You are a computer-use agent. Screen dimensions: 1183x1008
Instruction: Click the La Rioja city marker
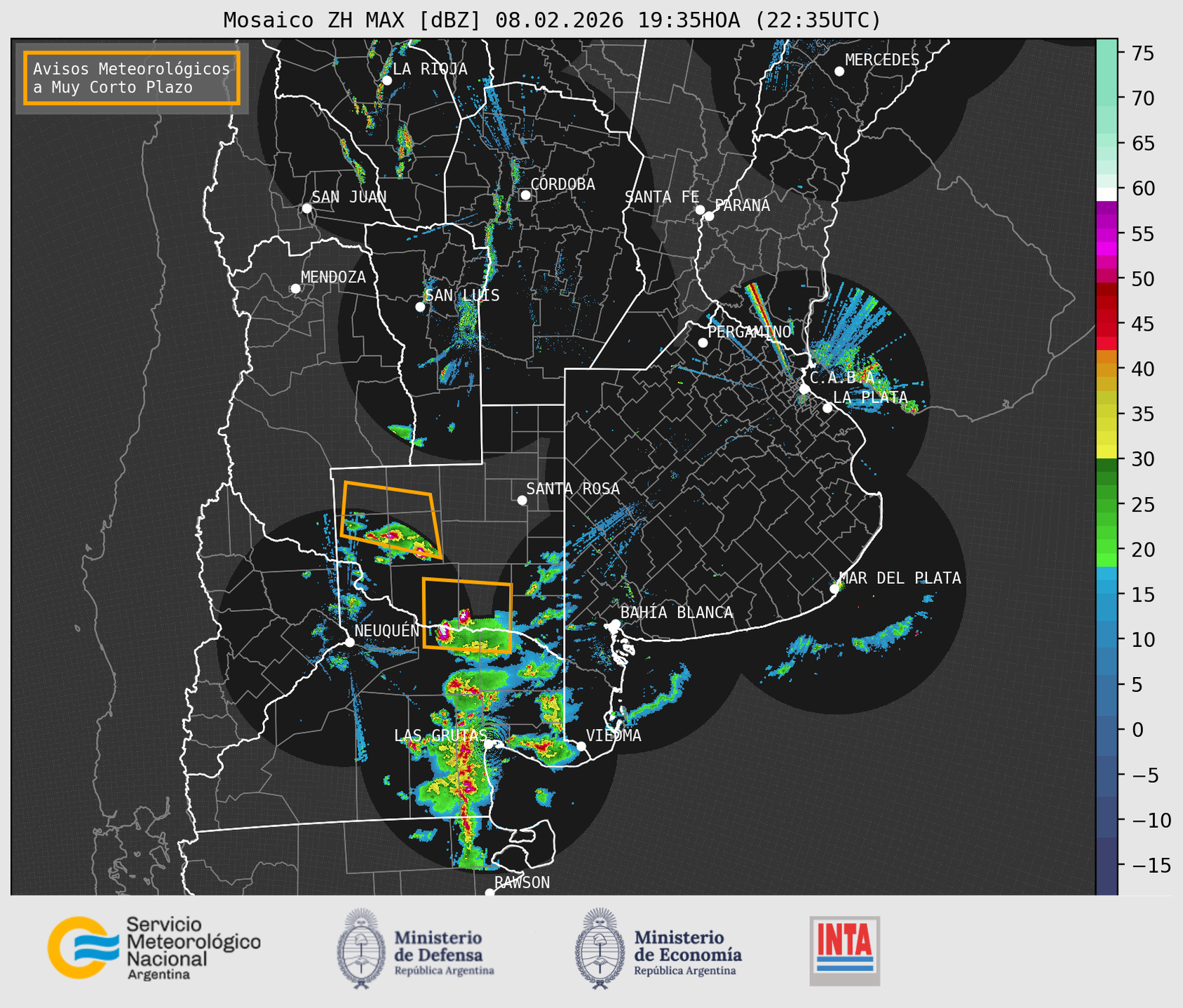(386, 81)
